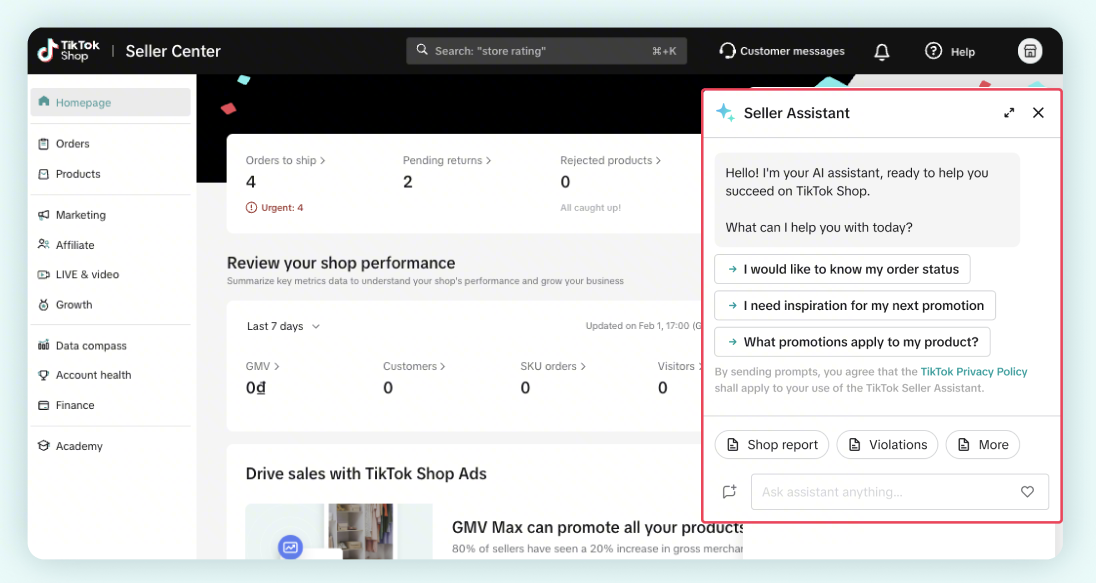Click the Data compass chart icon
The width and height of the screenshot is (1096, 583).
click(x=43, y=345)
